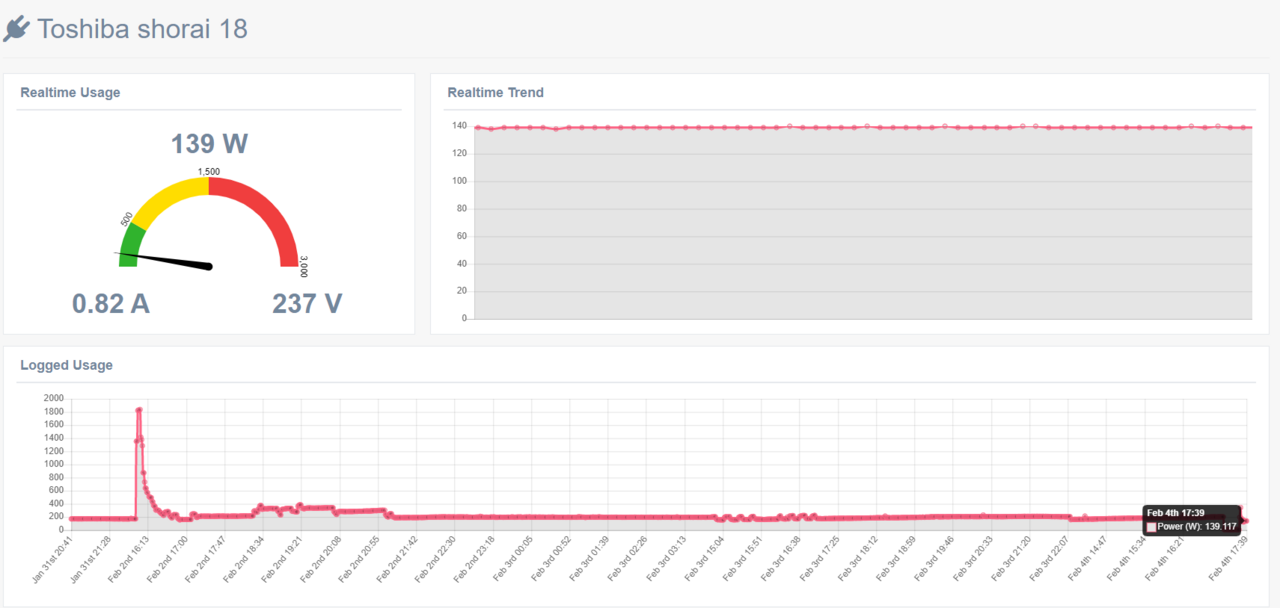
Task: Click the Feb 2nd 17:00 axis label
Action: [x=169, y=560]
